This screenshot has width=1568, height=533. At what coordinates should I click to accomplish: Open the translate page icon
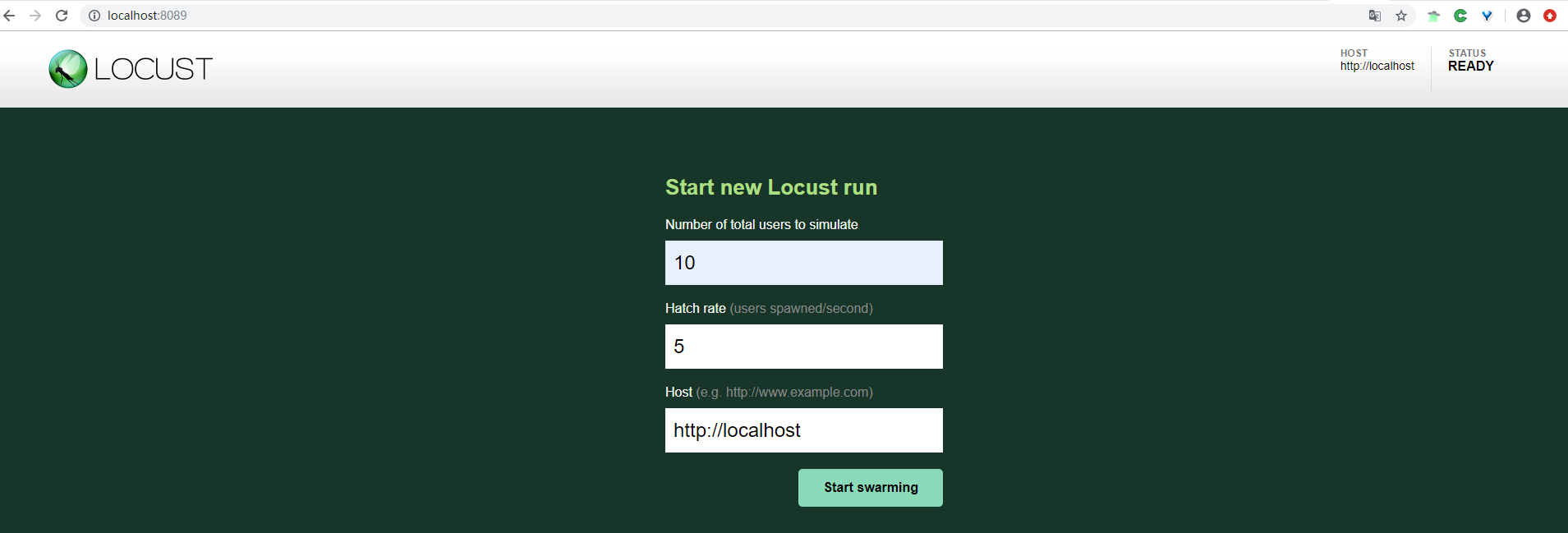[1375, 16]
